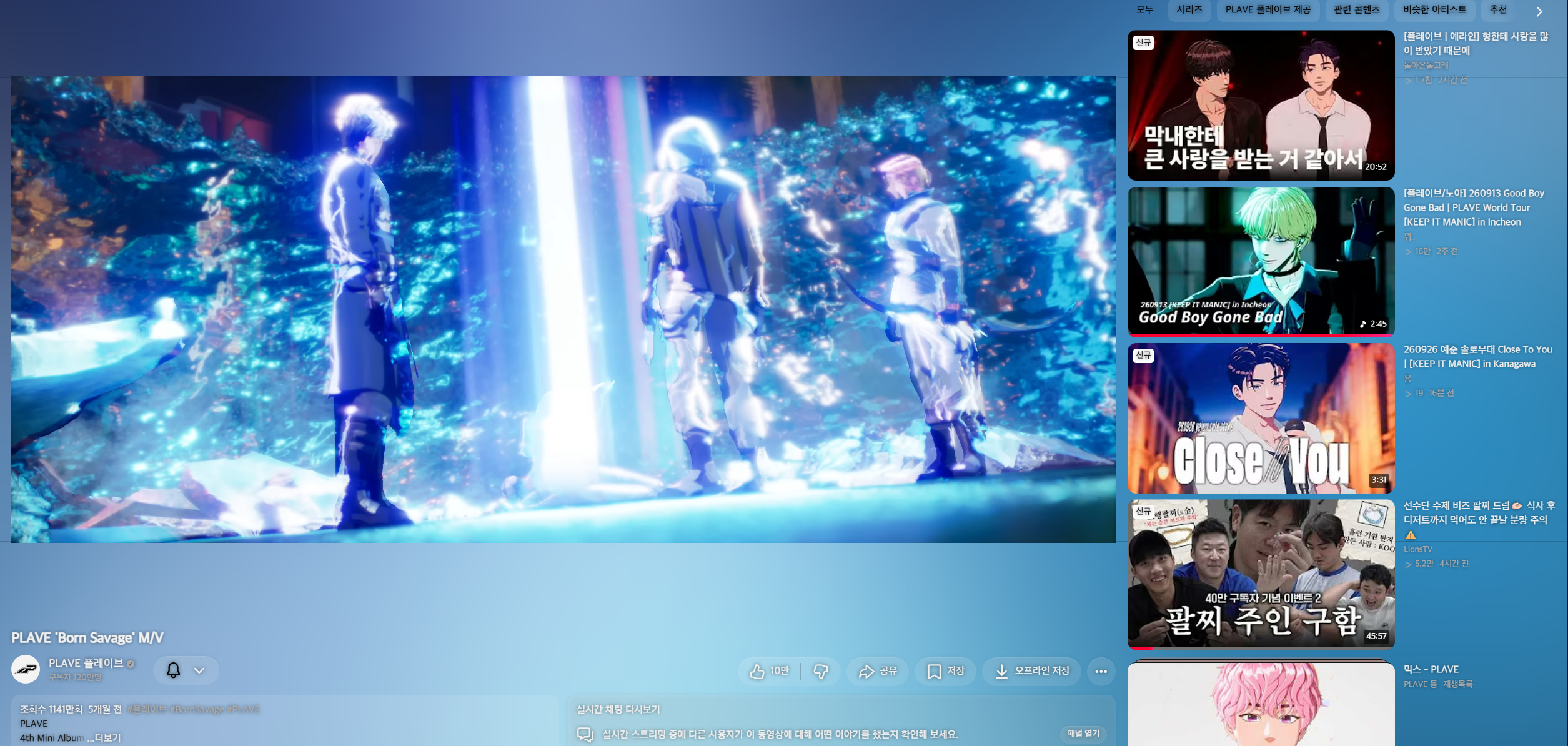Select the 관련 콘텐츠 filter chip

[x=1356, y=9]
